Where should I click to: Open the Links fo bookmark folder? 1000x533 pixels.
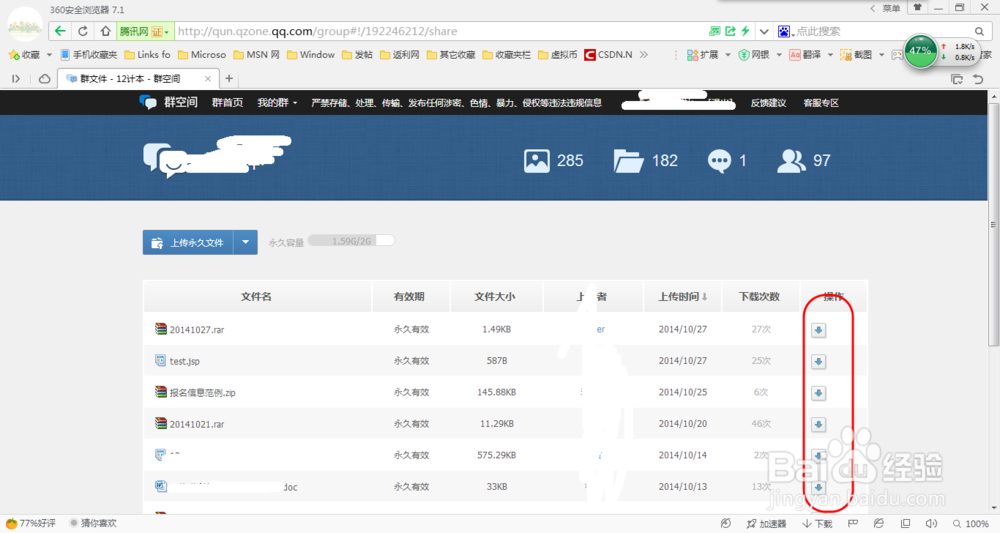(x=147, y=55)
